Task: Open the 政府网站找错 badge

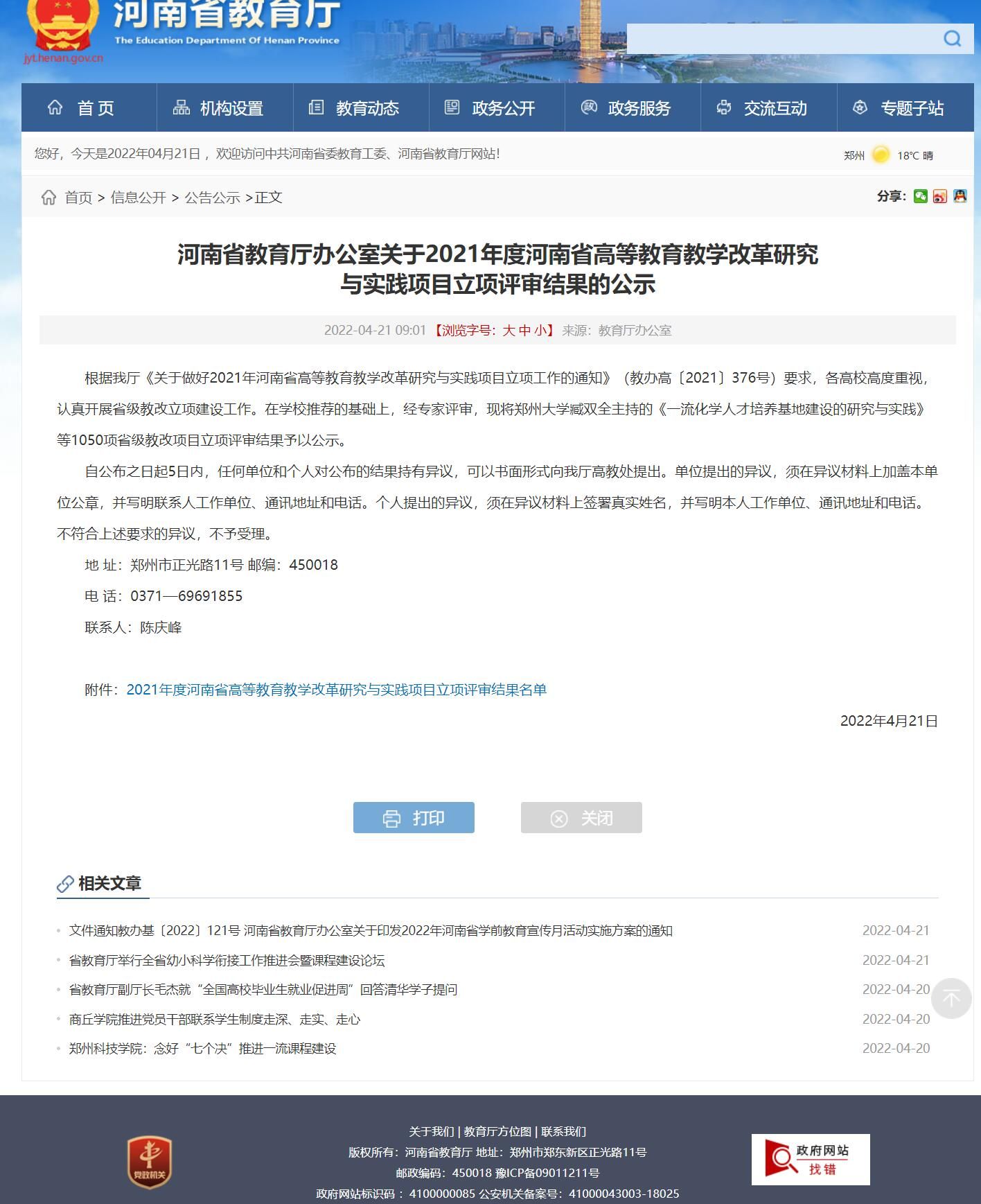Action: (x=810, y=1160)
